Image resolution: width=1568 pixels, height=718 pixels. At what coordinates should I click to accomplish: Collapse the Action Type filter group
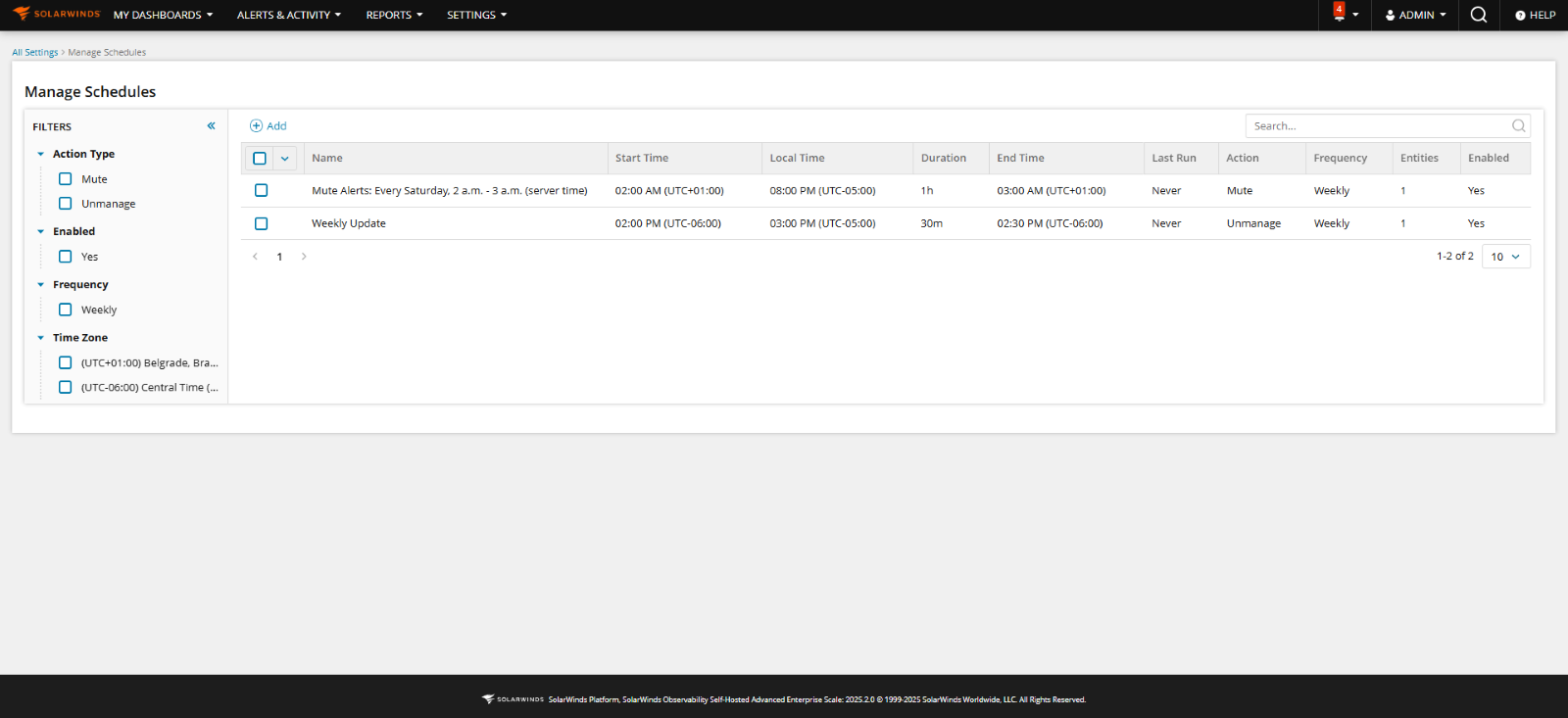pyautogui.click(x=40, y=154)
